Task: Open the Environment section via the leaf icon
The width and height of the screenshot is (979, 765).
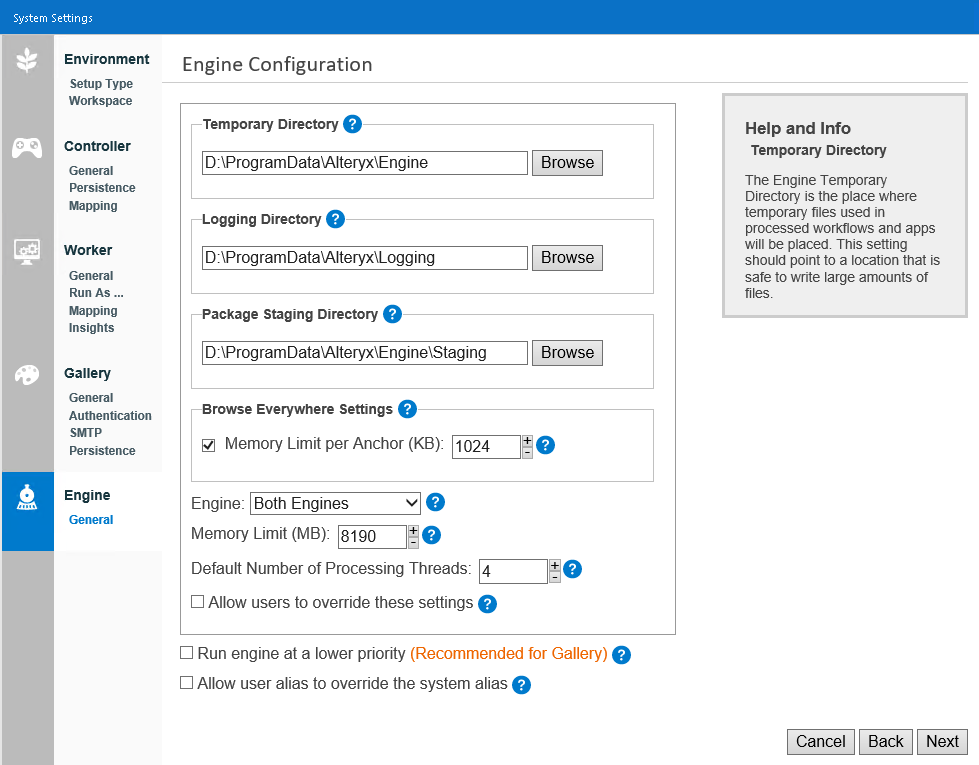Action: coord(27,60)
